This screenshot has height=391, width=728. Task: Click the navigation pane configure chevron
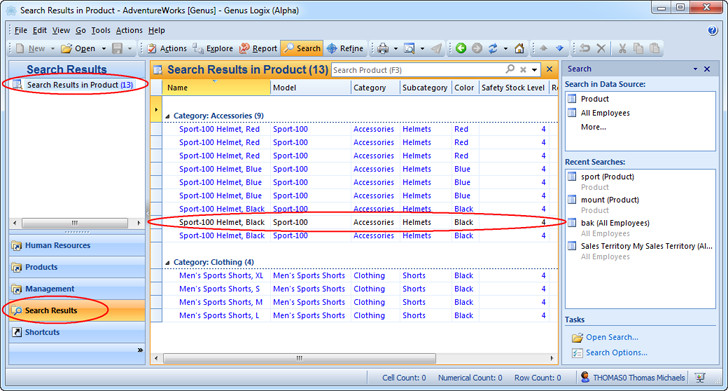[x=140, y=350]
